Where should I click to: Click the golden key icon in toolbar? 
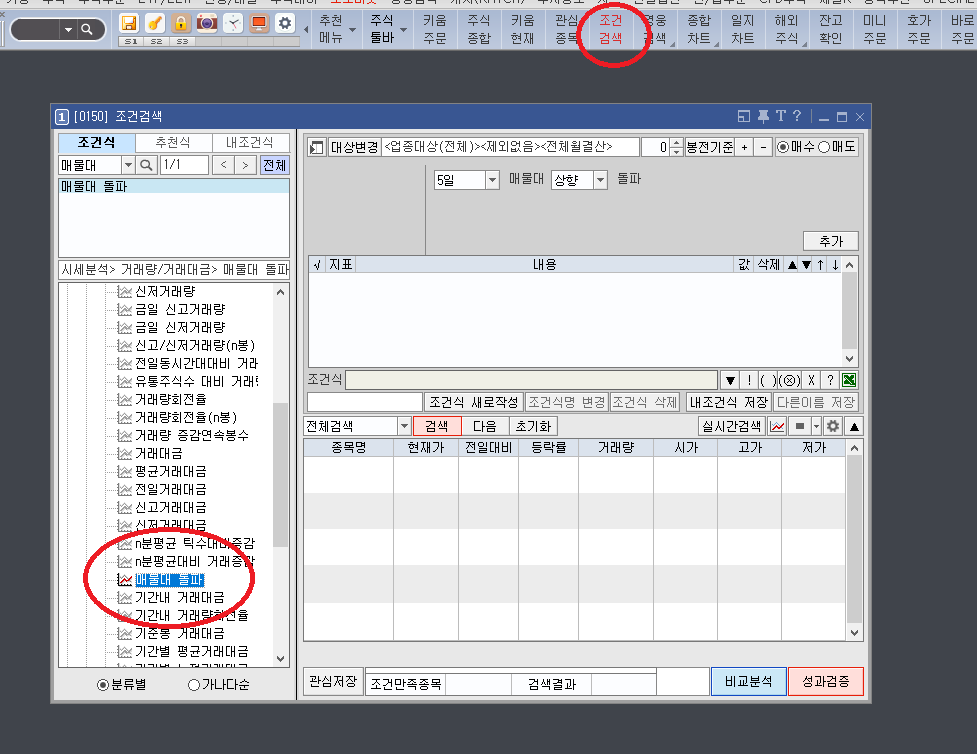(x=155, y=24)
